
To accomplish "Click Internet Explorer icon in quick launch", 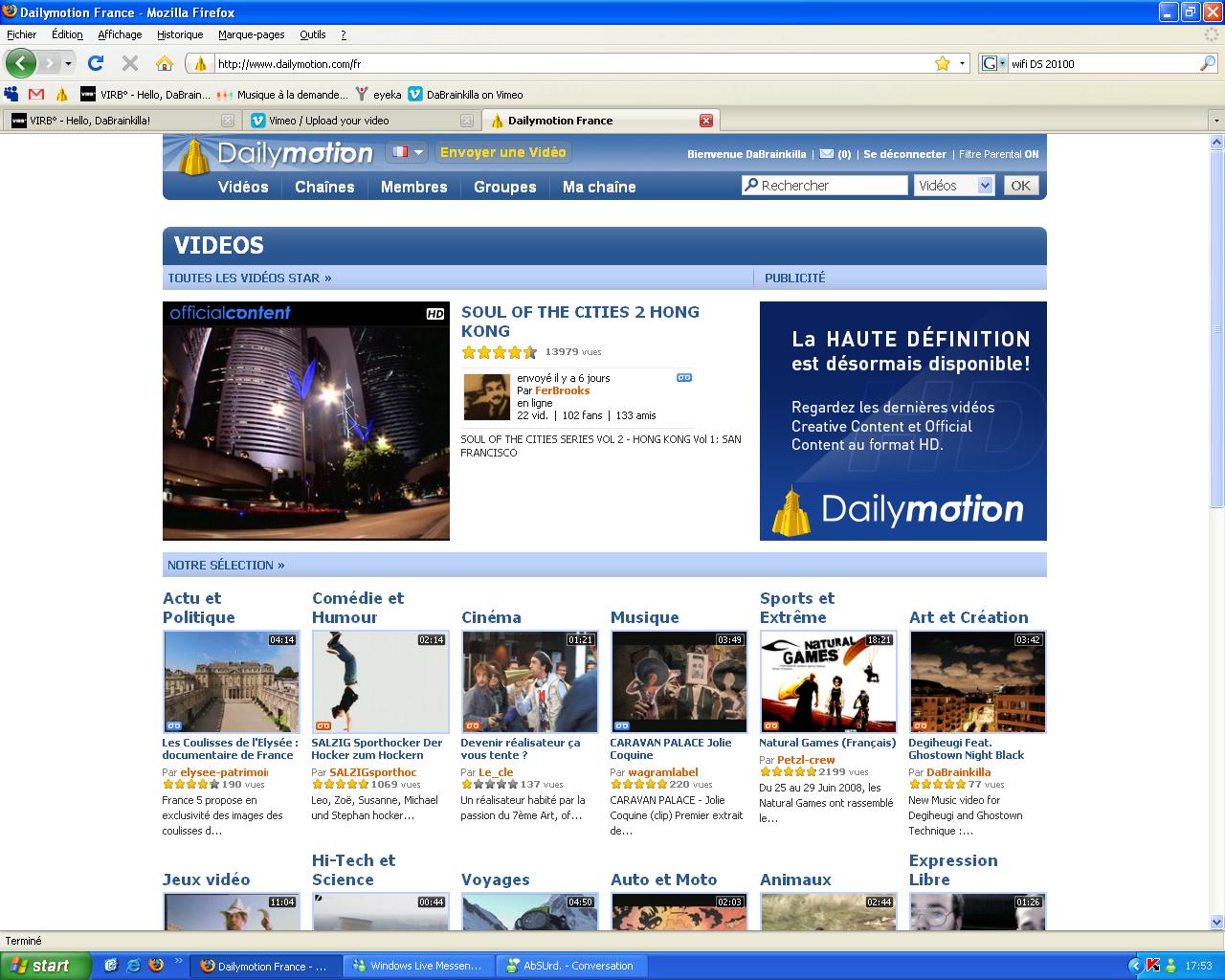I will point(134,965).
